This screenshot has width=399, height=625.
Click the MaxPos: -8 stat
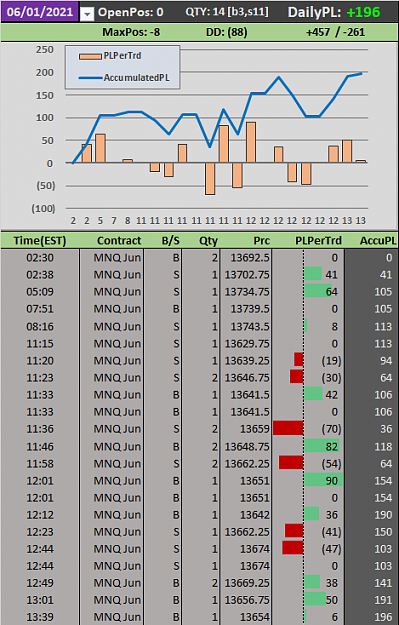(x=131, y=32)
